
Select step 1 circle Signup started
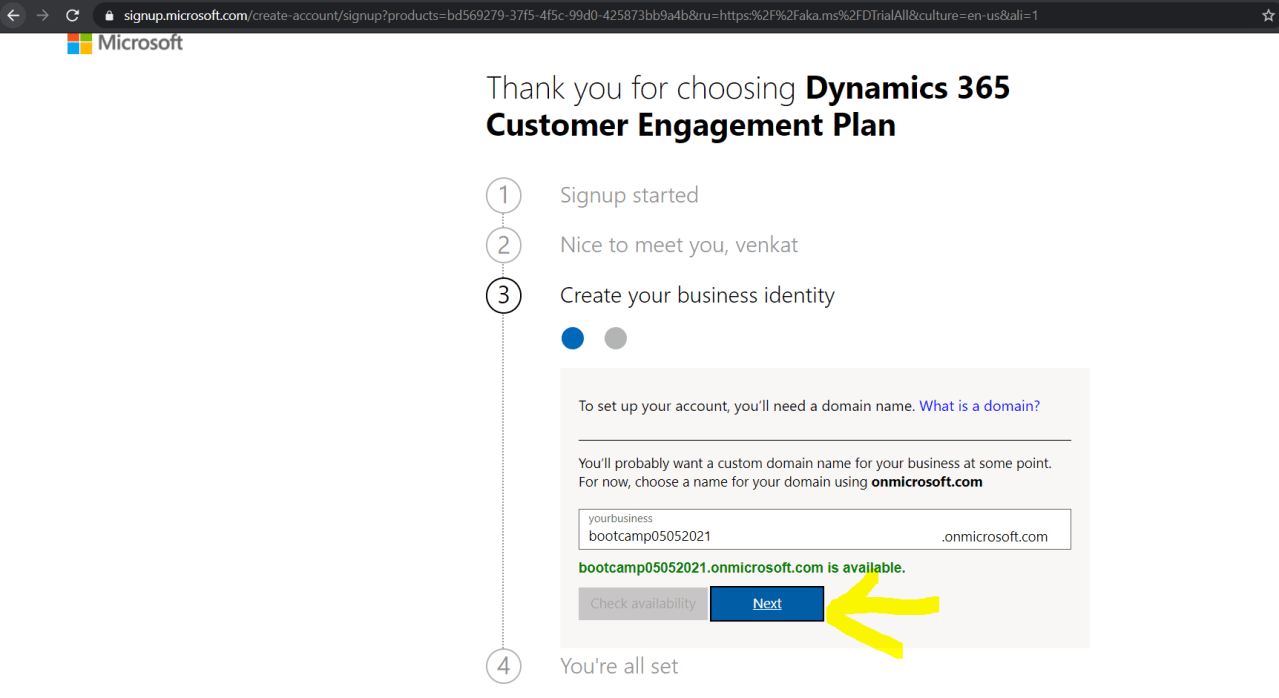pyautogui.click(x=504, y=195)
